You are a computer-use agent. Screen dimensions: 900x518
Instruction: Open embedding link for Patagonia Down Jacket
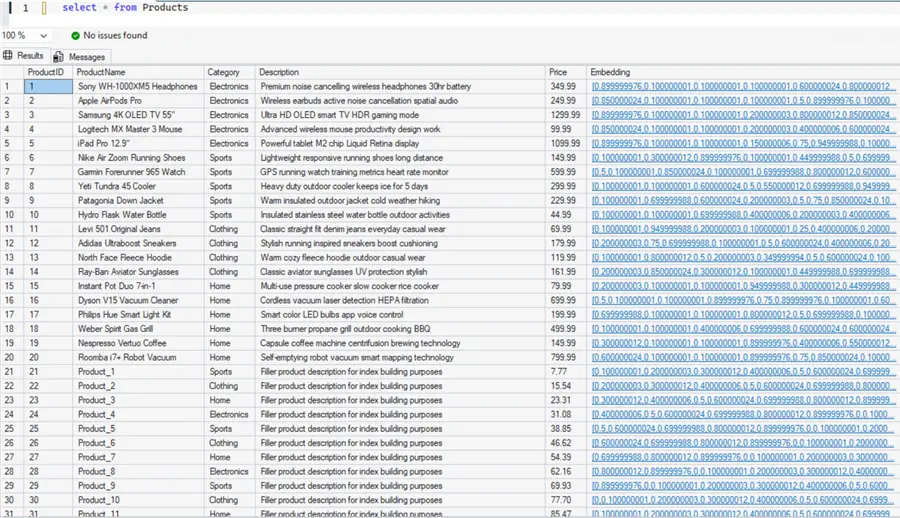pos(743,200)
